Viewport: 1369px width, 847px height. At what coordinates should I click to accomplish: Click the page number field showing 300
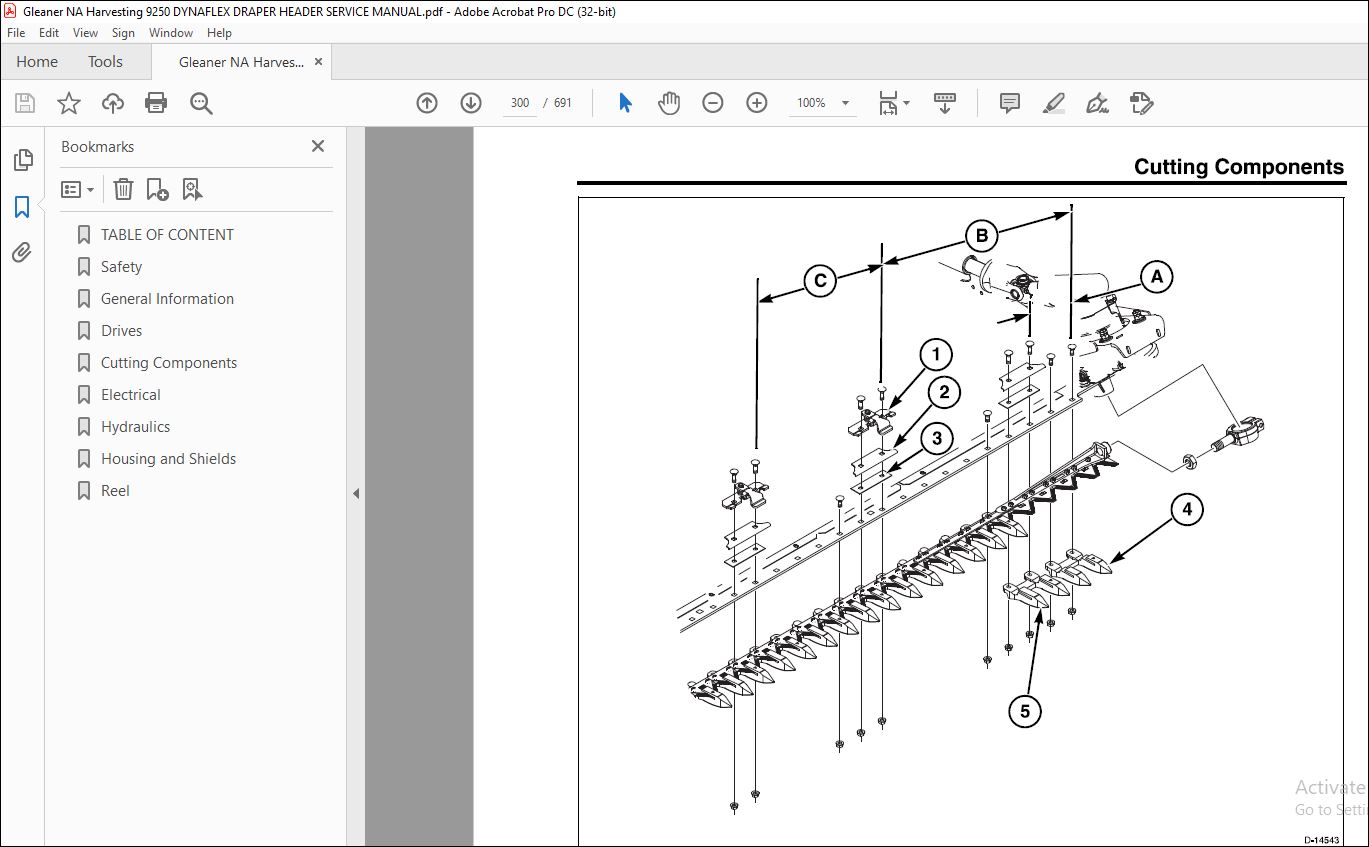520,103
